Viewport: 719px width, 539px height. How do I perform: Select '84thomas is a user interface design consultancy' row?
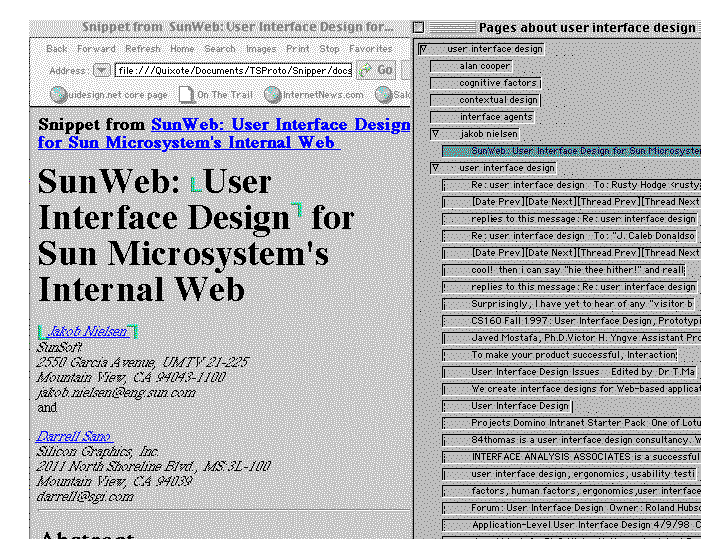571,439
